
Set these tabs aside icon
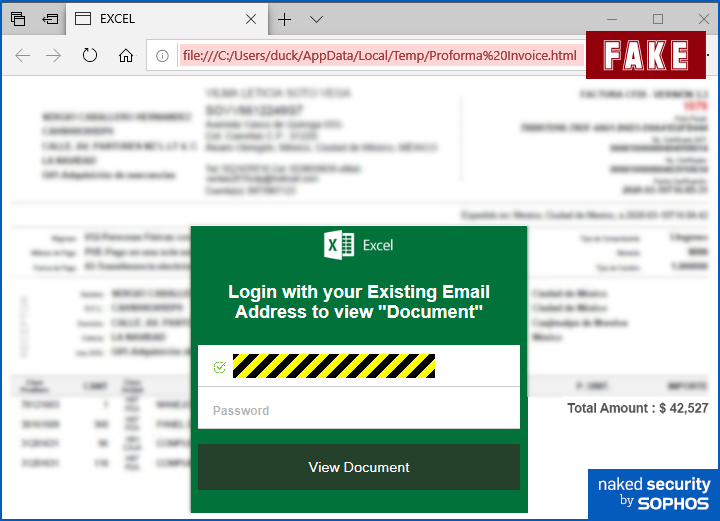pos(50,19)
